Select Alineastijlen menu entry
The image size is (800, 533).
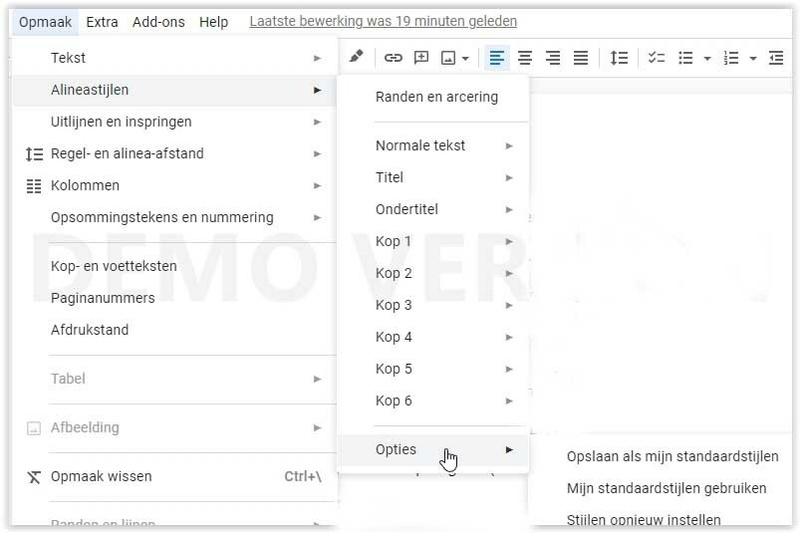173,90
